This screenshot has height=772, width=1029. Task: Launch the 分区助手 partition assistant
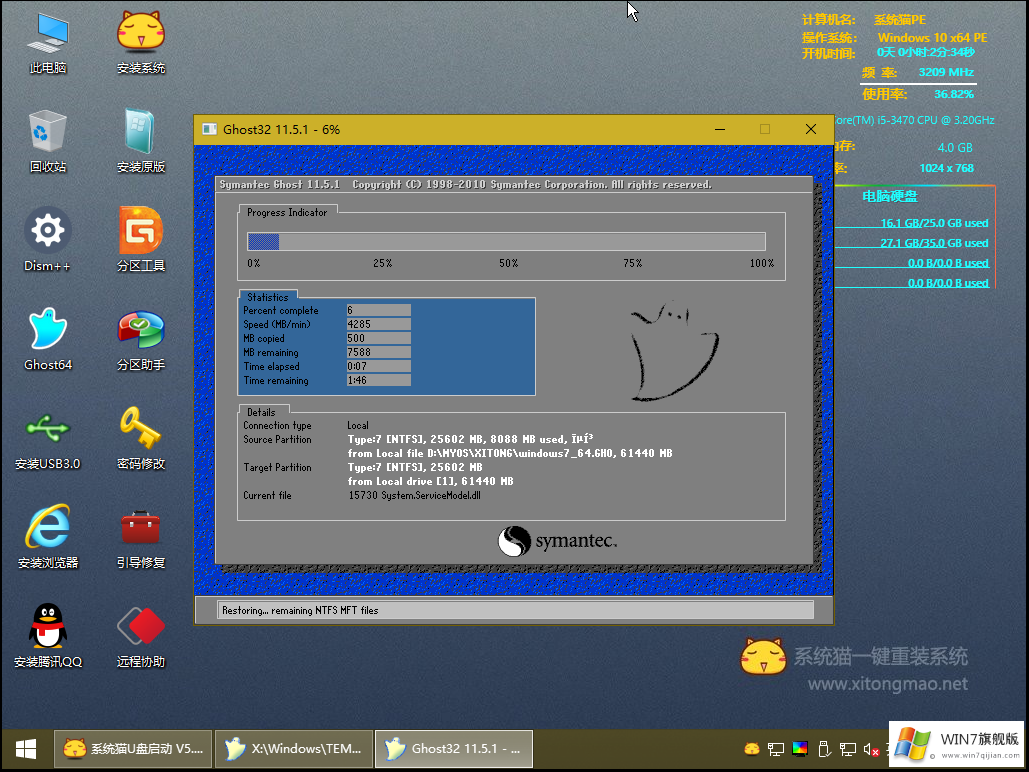click(x=140, y=339)
